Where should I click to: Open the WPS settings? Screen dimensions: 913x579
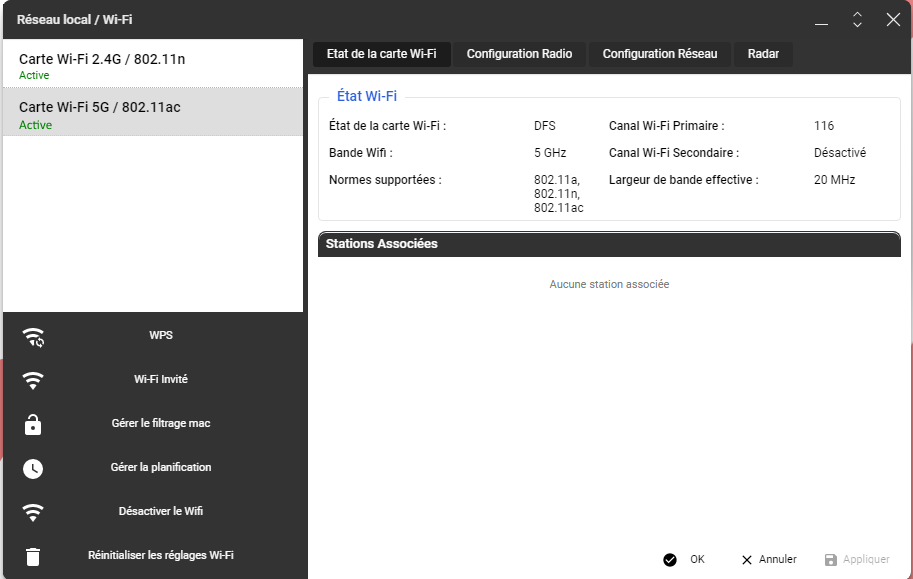(x=161, y=336)
